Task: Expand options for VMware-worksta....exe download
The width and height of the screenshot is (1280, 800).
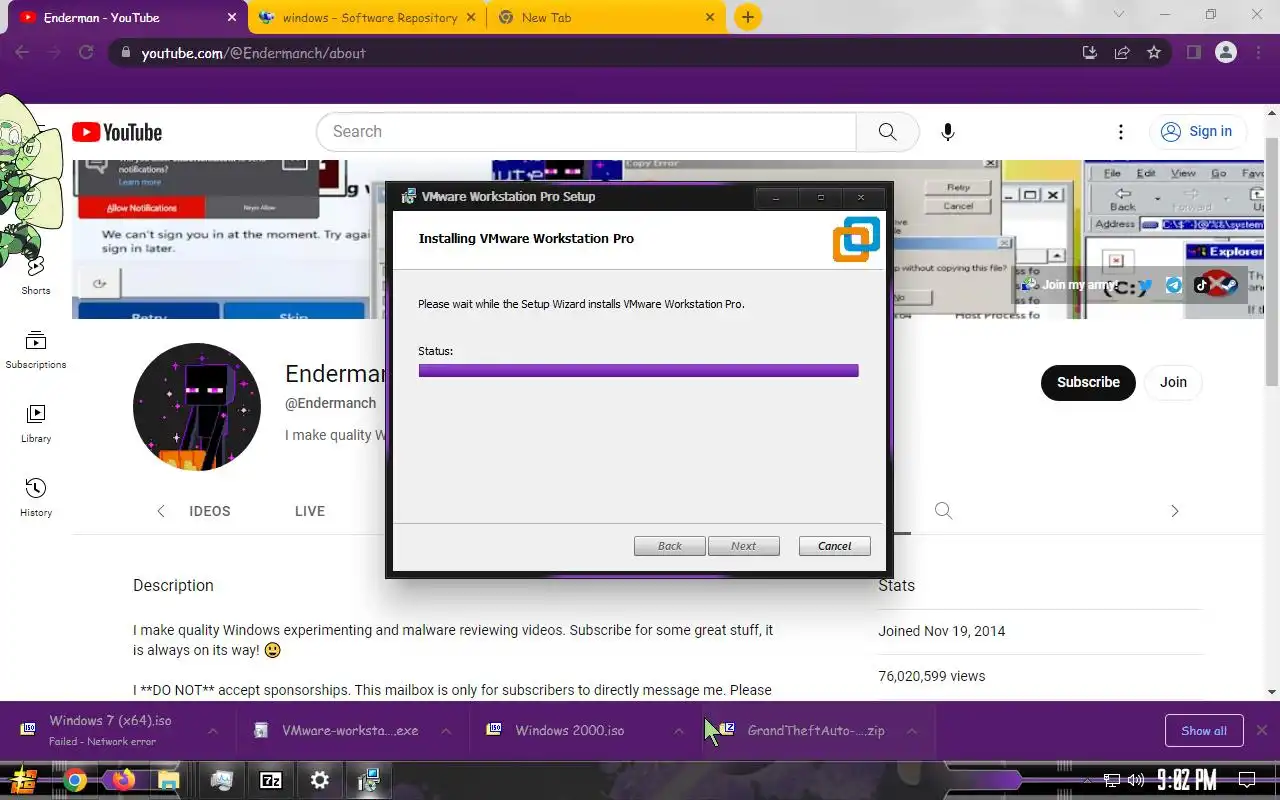Action: pyautogui.click(x=446, y=731)
